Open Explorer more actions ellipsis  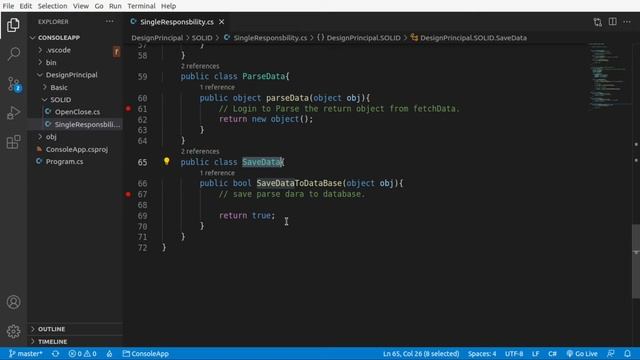coord(109,22)
